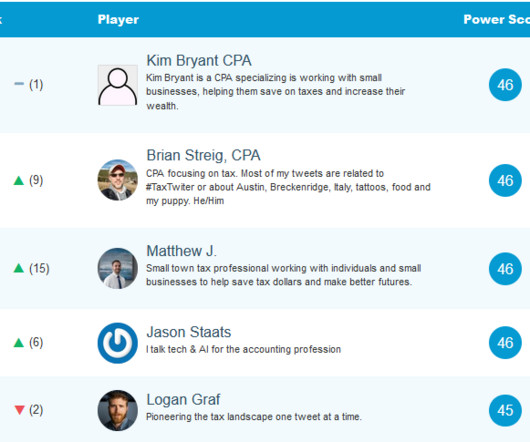Sort by the Power Score column header
Screen dimensions: 530x442
click(x=497, y=20)
